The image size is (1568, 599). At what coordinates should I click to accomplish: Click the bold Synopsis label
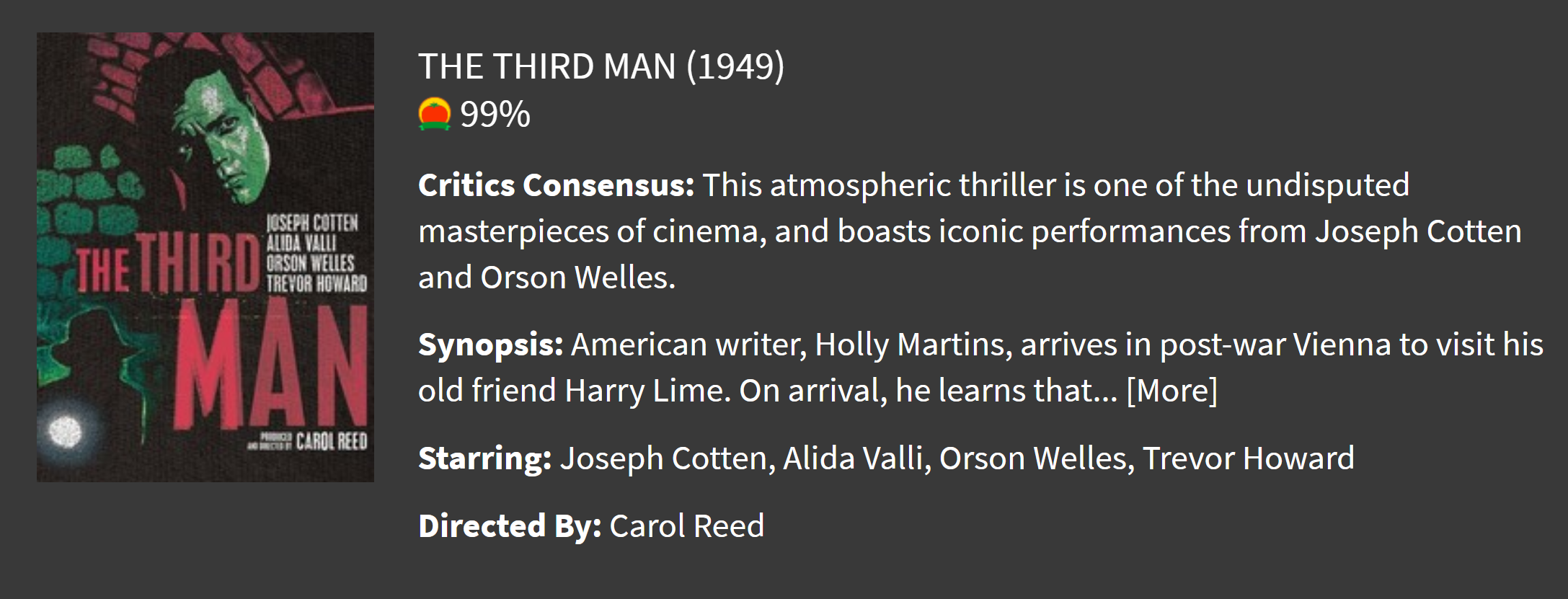[x=490, y=345]
